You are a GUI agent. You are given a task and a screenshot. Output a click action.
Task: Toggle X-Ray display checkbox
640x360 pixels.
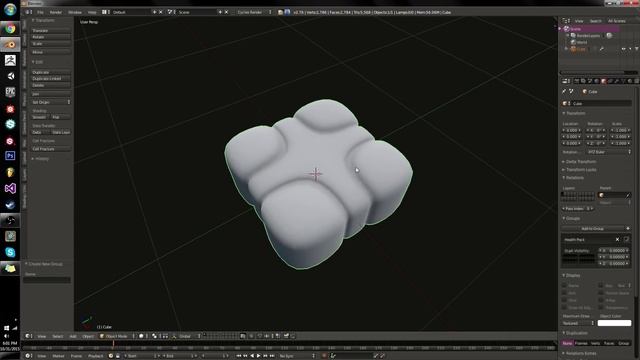pyautogui.click(x=601, y=300)
